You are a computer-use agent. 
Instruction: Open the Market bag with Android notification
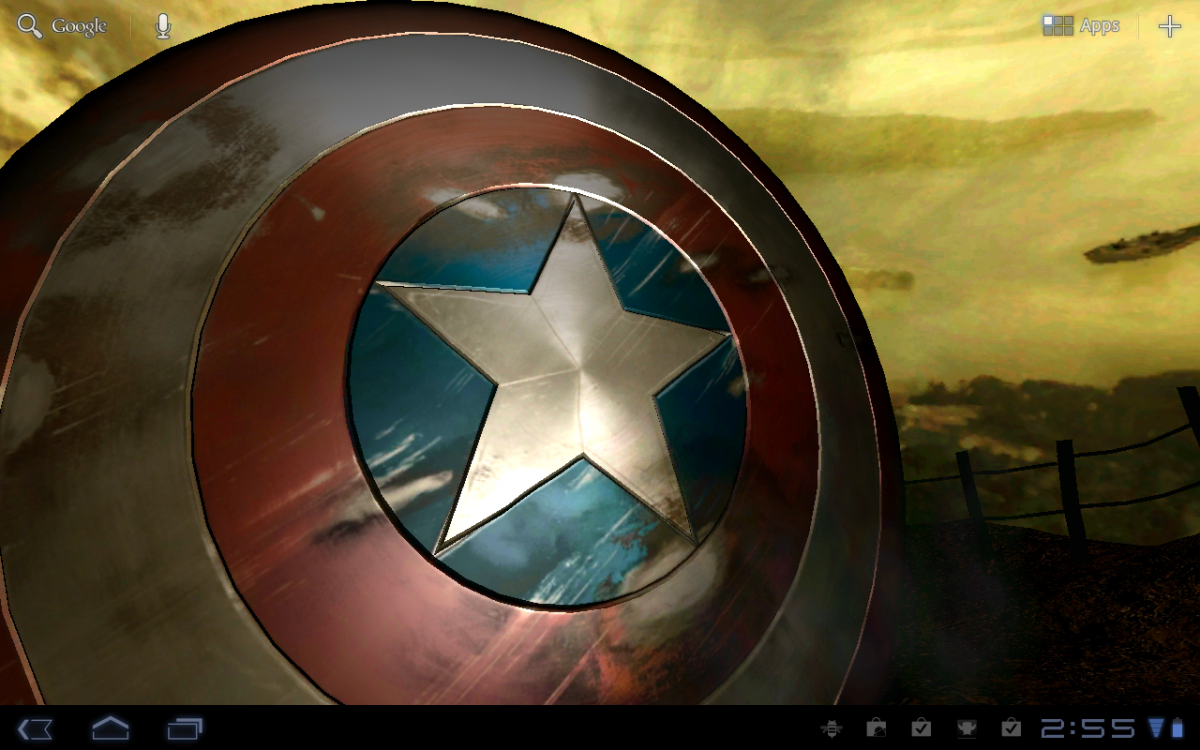876,728
